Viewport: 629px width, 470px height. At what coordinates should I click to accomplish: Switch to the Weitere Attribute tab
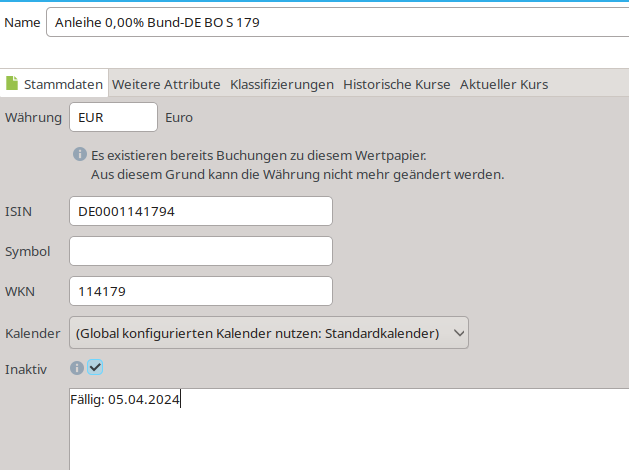click(x=166, y=85)
